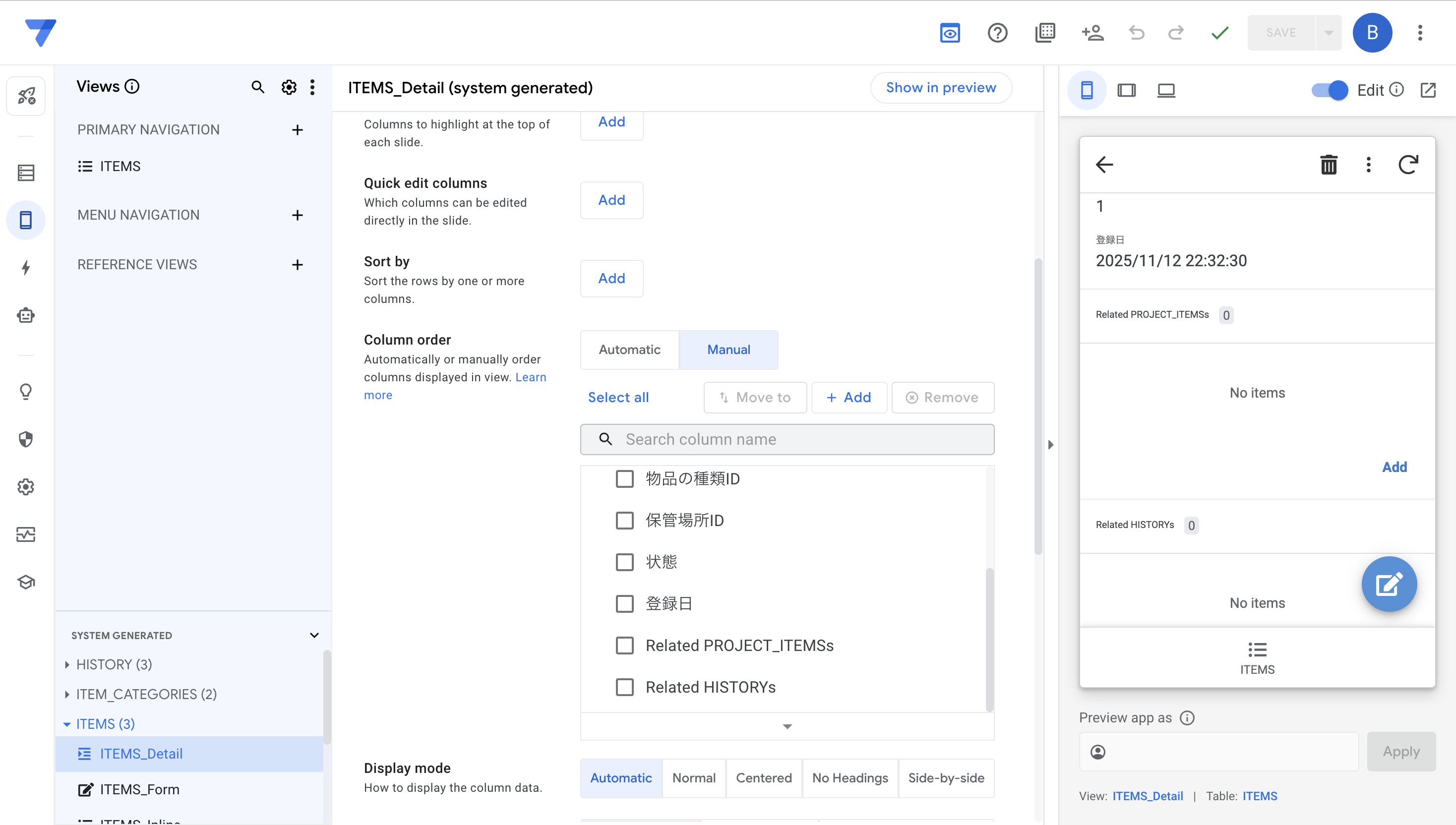Click the Views search magnifier icon
1456x825 pixels.
(x=257, y=87)
